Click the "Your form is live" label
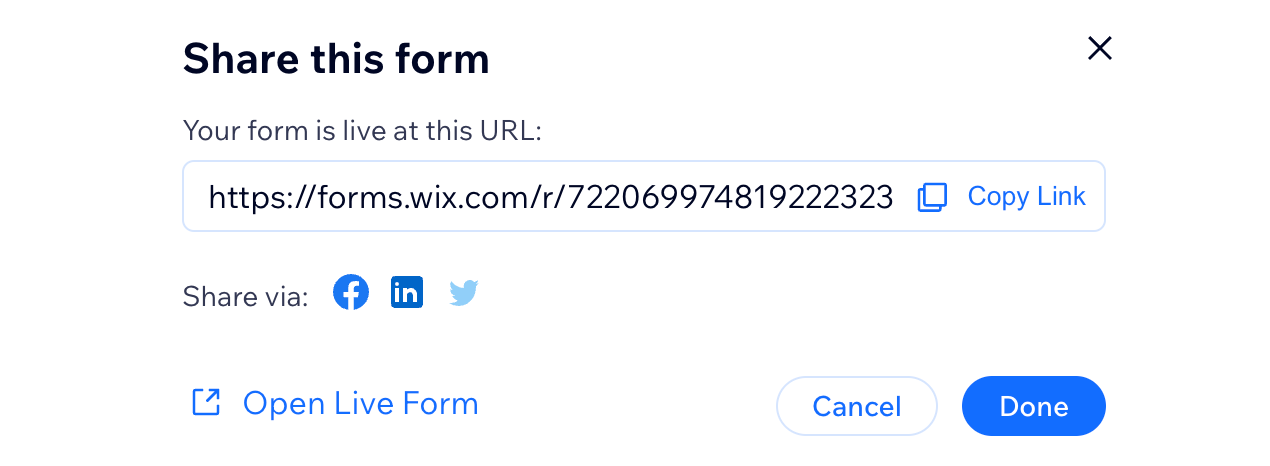1270x466 pixels. (361, 131)
